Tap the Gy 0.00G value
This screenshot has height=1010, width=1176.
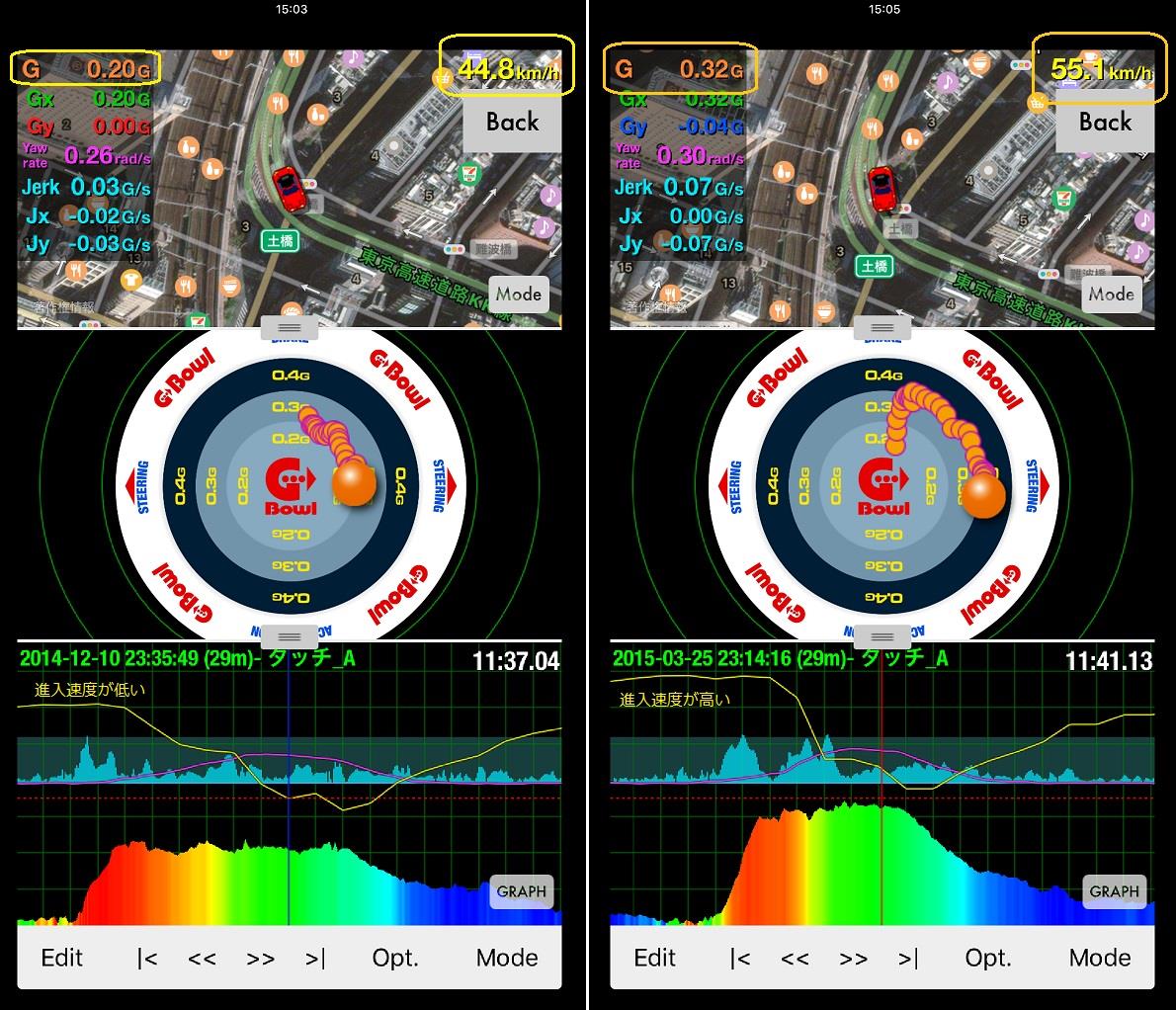tap(121, 126)
